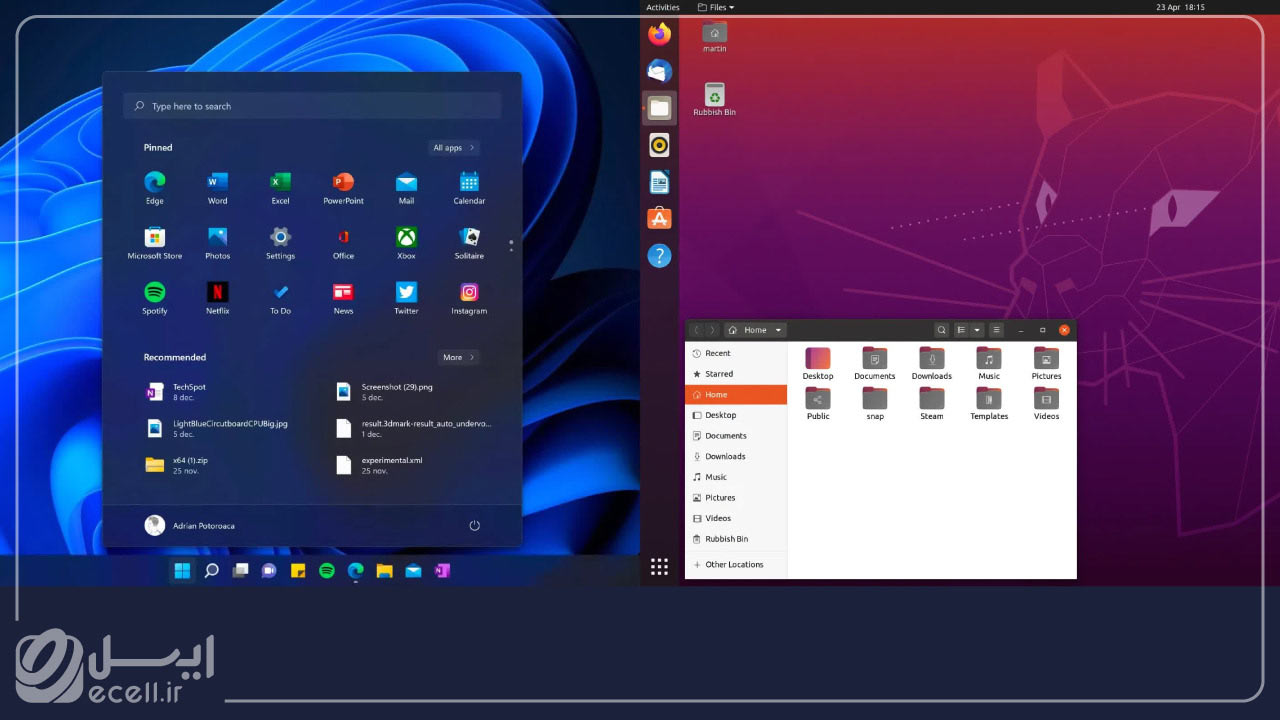The height and width of the screenshot is (720, 1280).
Task: Open Excel in pinned apps
Action: 280,187
